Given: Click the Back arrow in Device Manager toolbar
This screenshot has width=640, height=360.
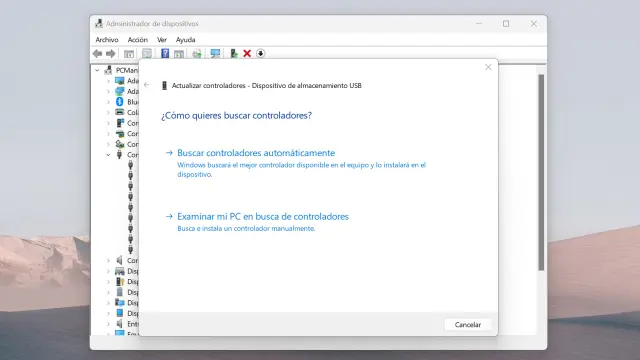Looking at the screenshot, I should tap(97, 53).
